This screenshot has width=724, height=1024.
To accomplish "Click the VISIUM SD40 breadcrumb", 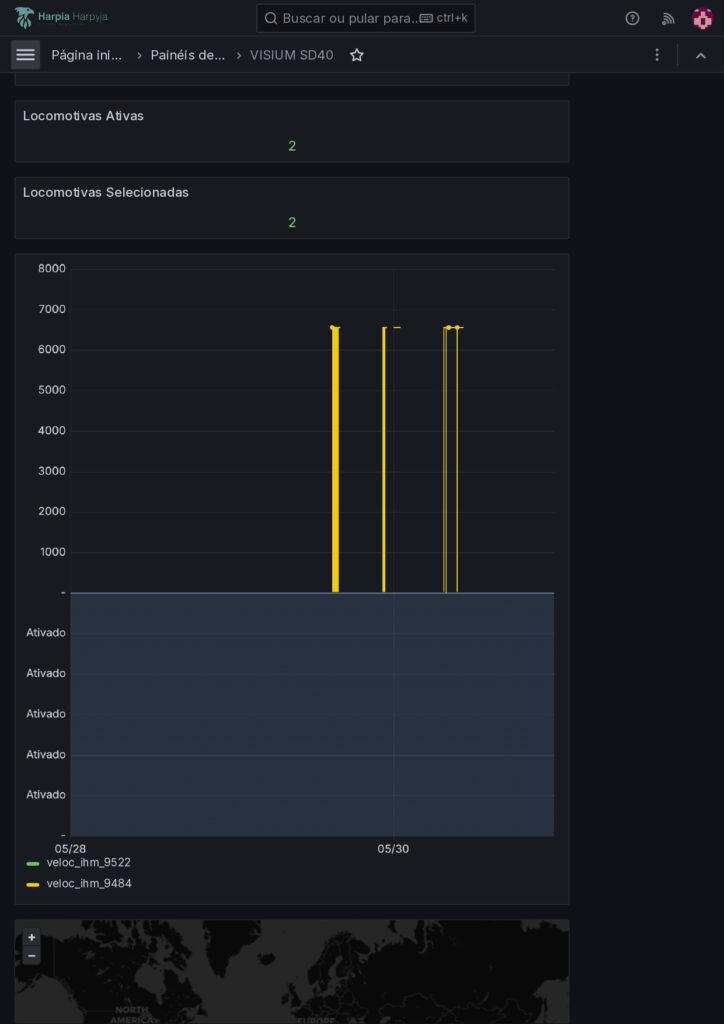I will [291, 55].
